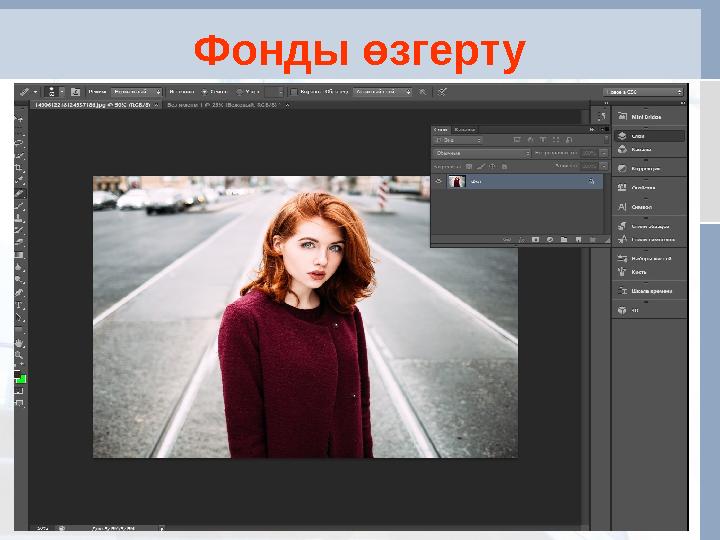Switch to the Слои tab in layers panel
This screenshot has width=720, height=540.
(441, 130)
